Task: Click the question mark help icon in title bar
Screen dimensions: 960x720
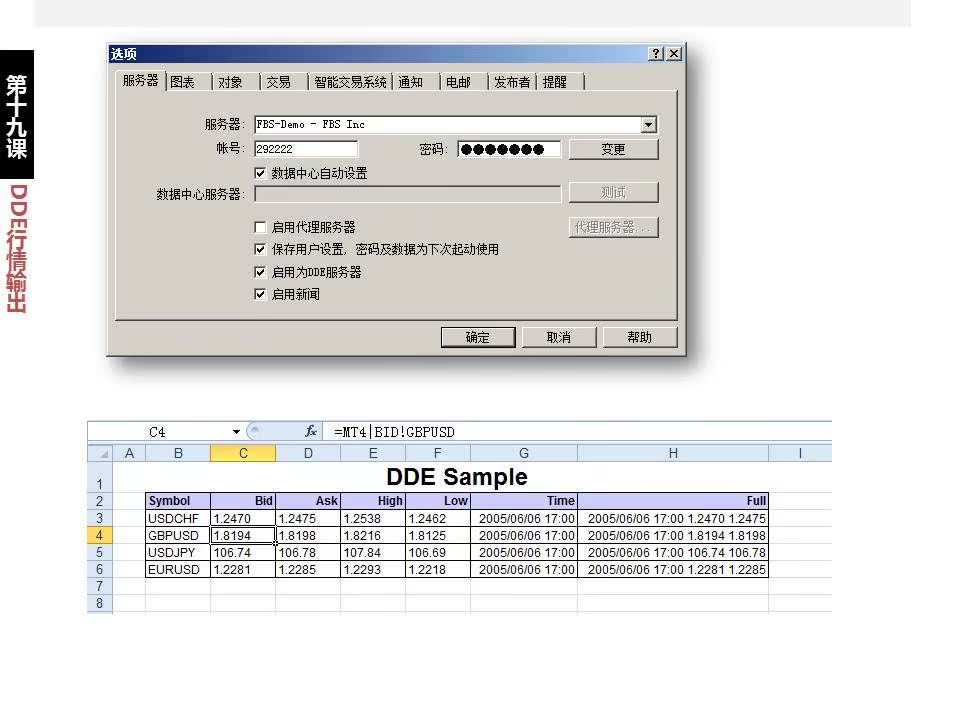Action: tap(656, 54)
